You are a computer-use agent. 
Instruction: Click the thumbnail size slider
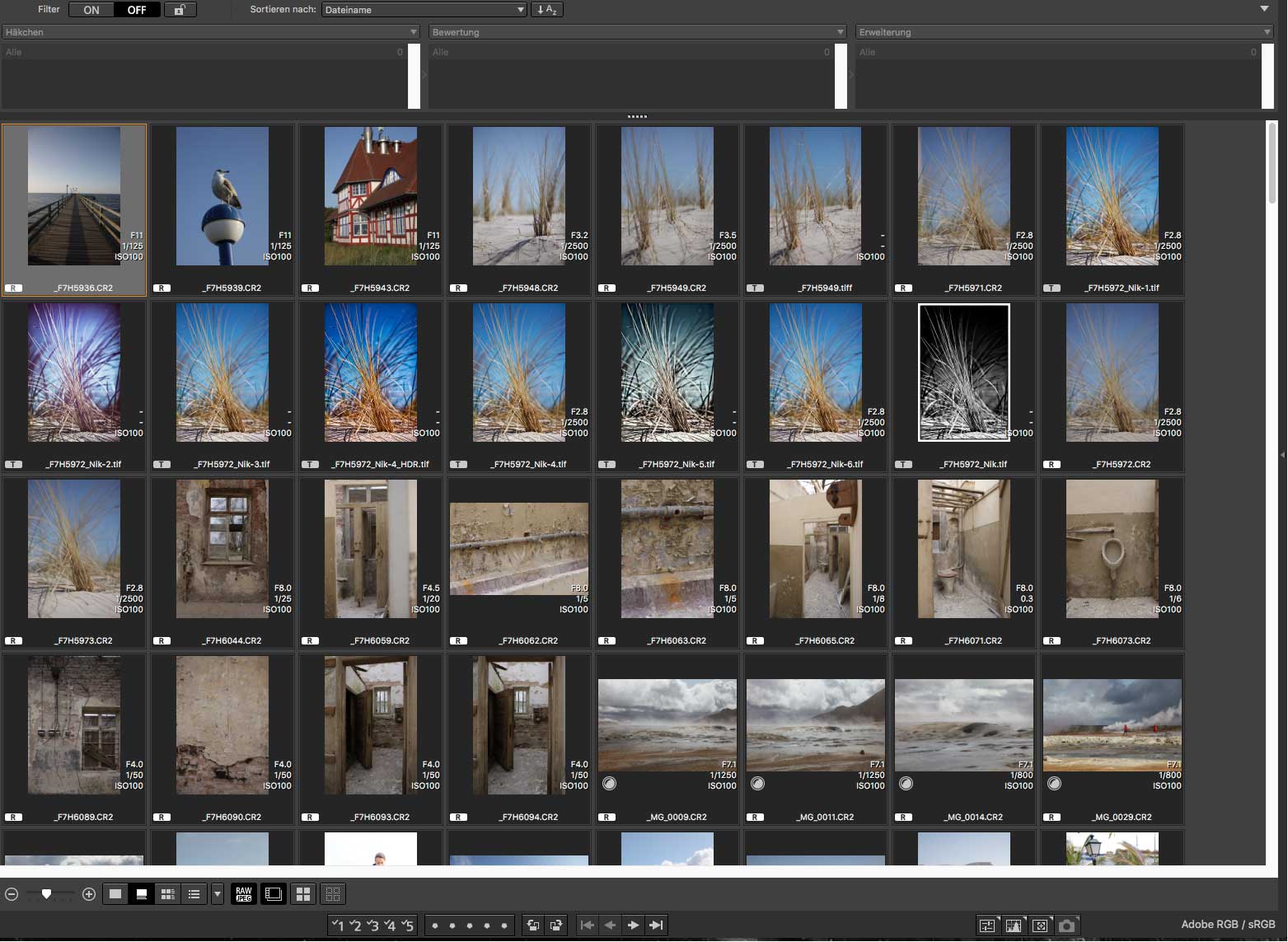click(x=47, y=894)
